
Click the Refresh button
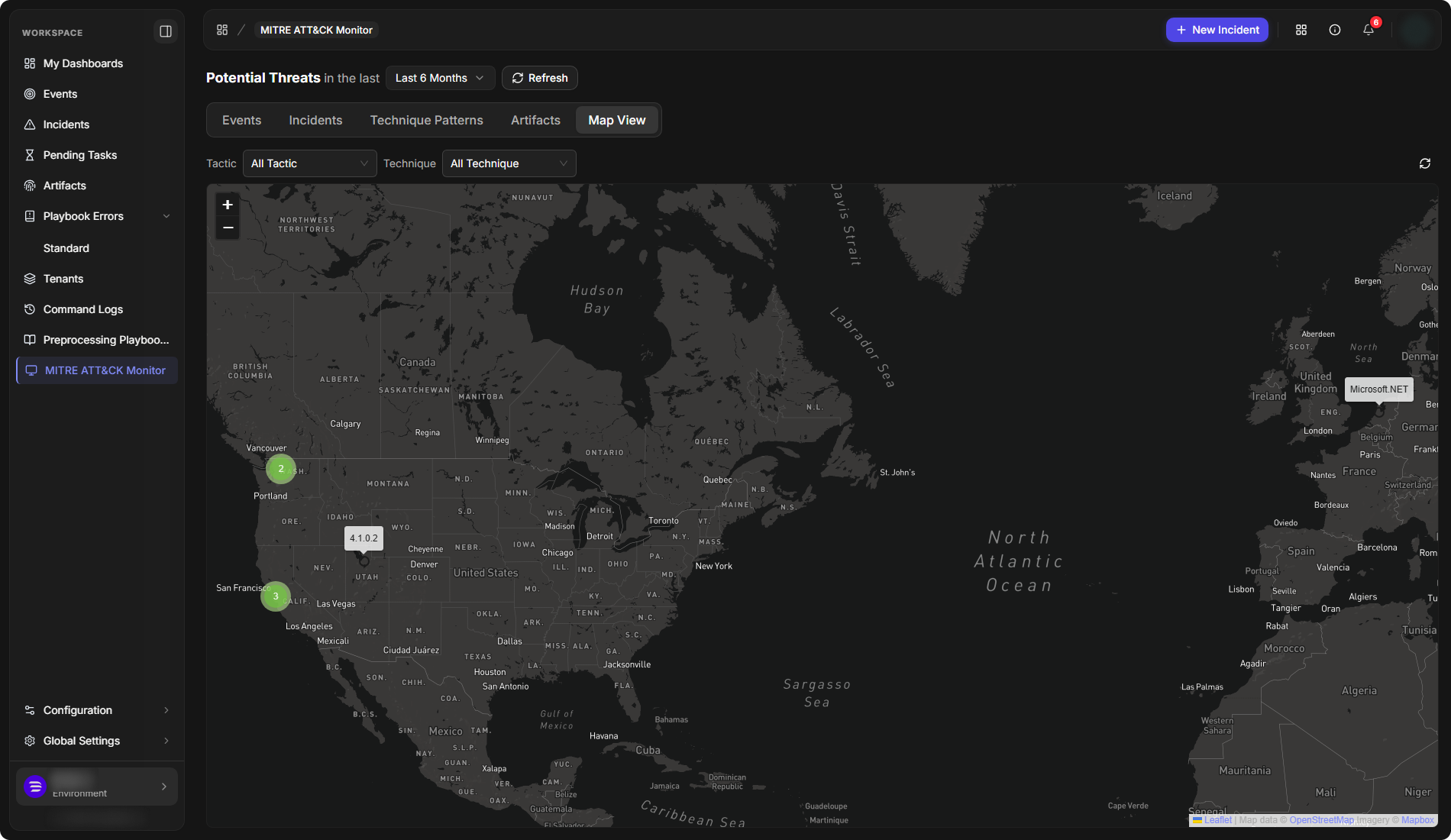point(540,78)
